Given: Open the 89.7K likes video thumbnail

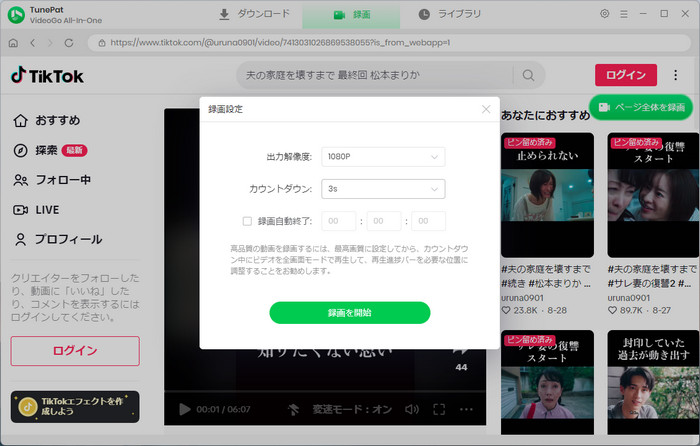Looking at the screenshot, I should (x=653, y=195).
